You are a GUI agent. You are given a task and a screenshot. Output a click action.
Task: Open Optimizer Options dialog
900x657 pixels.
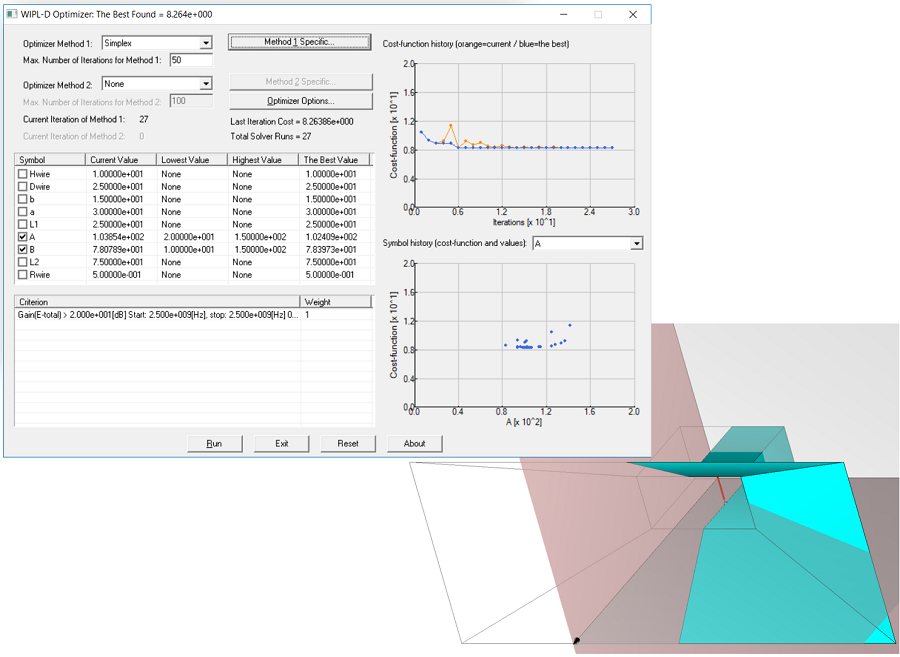[x=300, y=101]
